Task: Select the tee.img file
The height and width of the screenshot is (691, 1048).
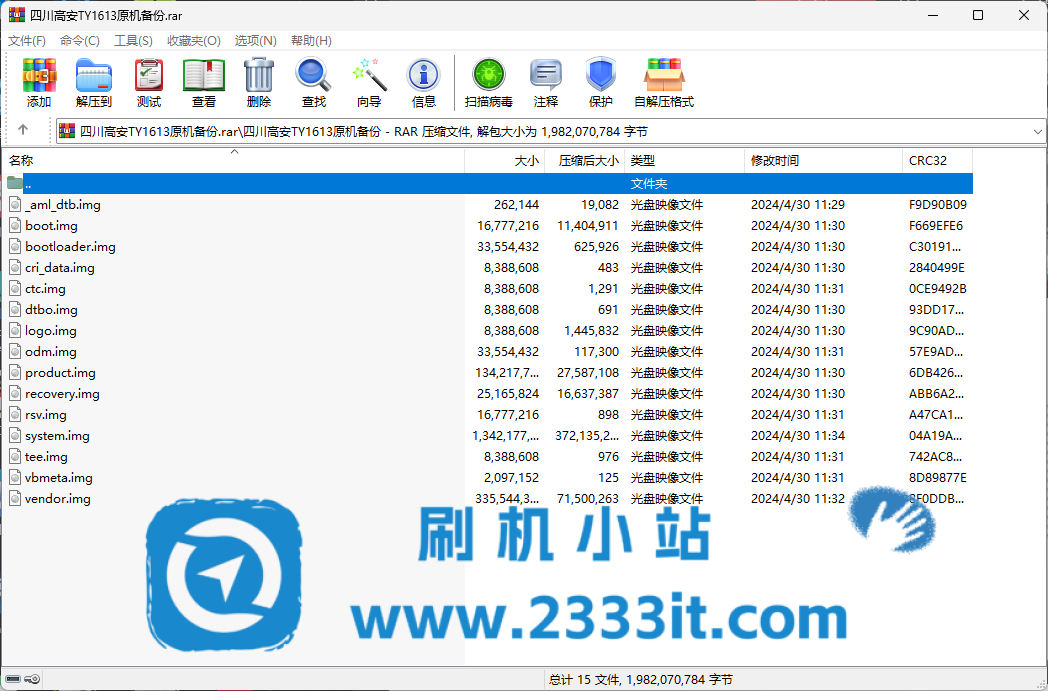Action: (46, 456)
